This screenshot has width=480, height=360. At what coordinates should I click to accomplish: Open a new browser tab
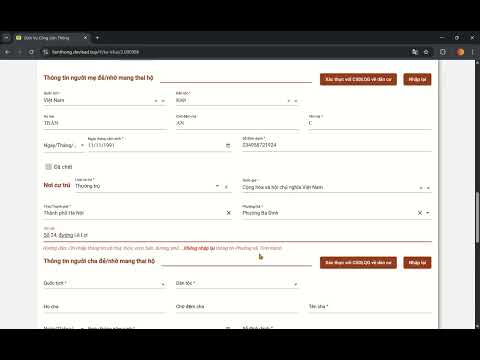pos(97,38)
